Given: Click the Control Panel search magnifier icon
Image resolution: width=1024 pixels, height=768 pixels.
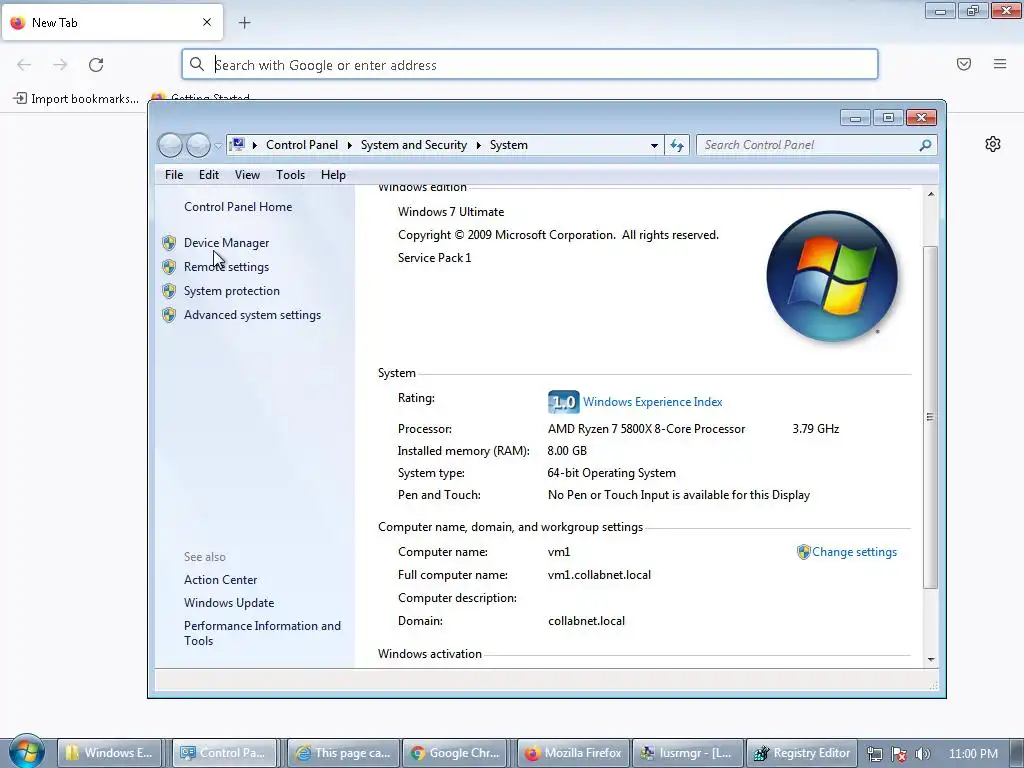Looking at the screenshot, I should click(x=925, y=145).
